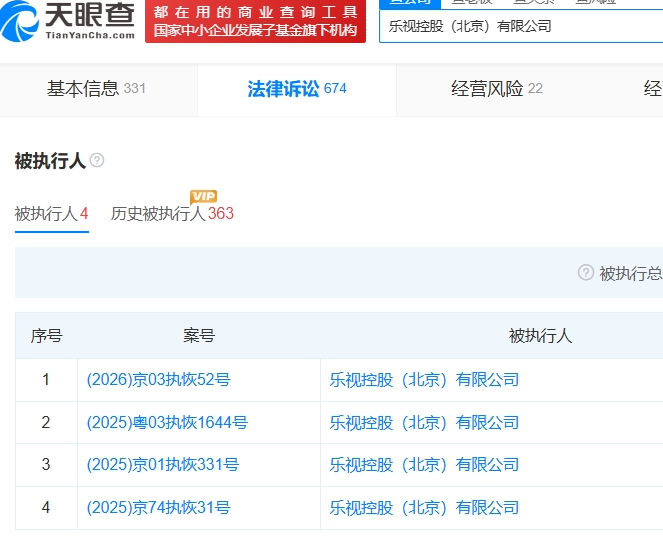Select the 历史被执行人 363 sub-tab
Screen dimensions: 663x541
(x=172, y=214)
